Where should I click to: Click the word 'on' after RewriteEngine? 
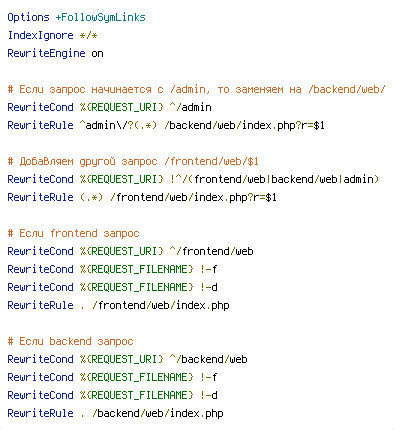pyautogui.click(x=97, y=54)
